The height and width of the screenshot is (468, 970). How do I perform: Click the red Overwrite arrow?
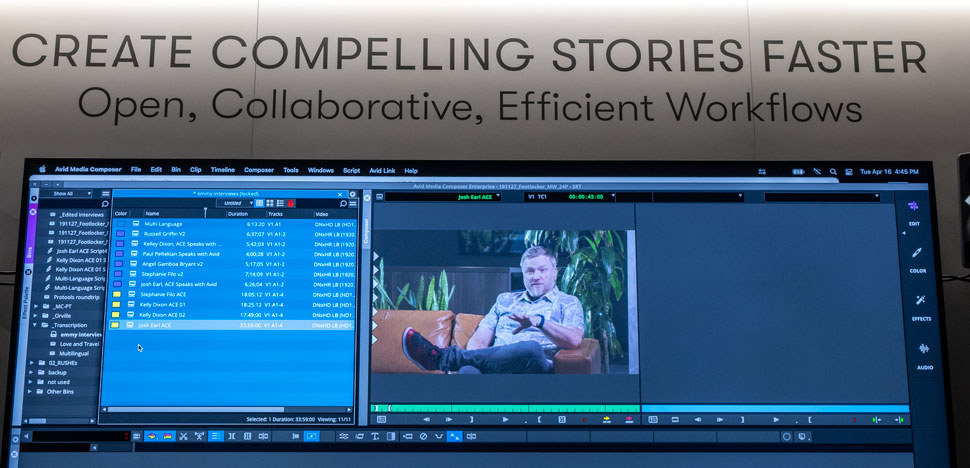[629, 419]
